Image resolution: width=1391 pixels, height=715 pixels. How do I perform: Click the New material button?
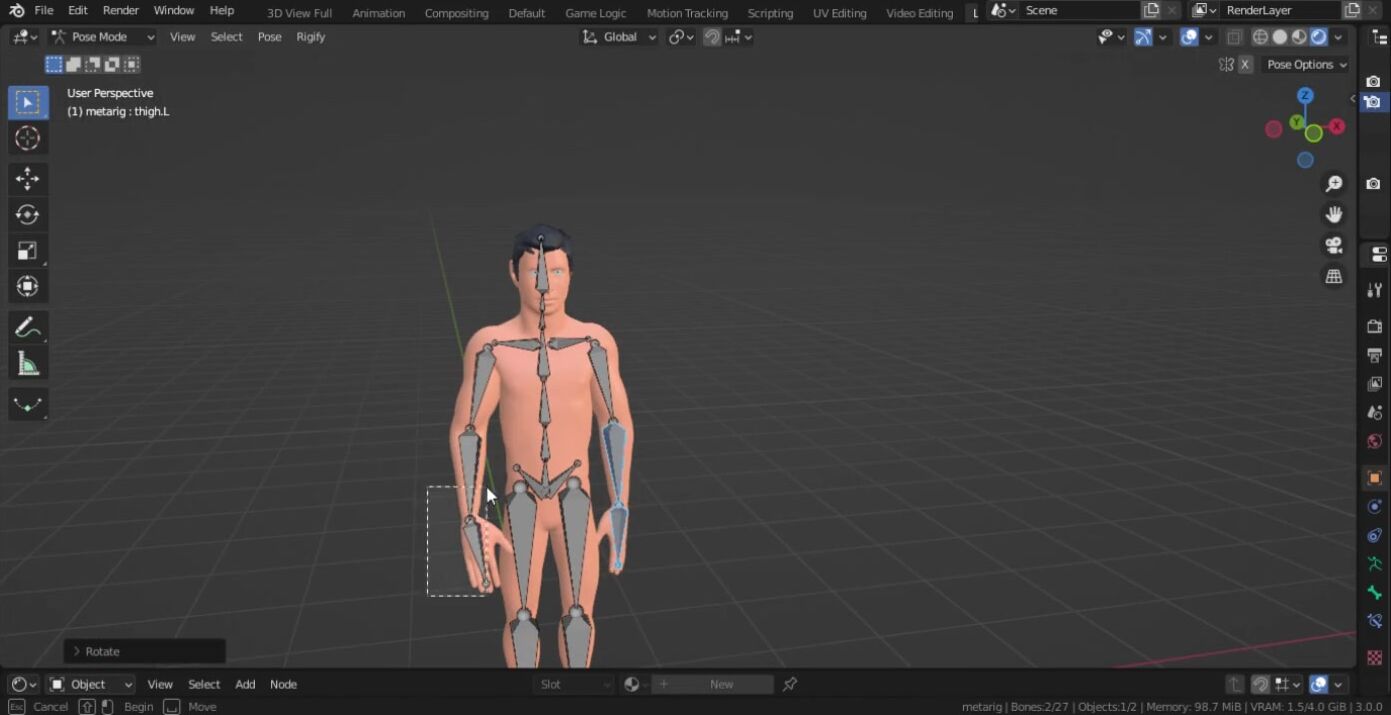[721, 684]
